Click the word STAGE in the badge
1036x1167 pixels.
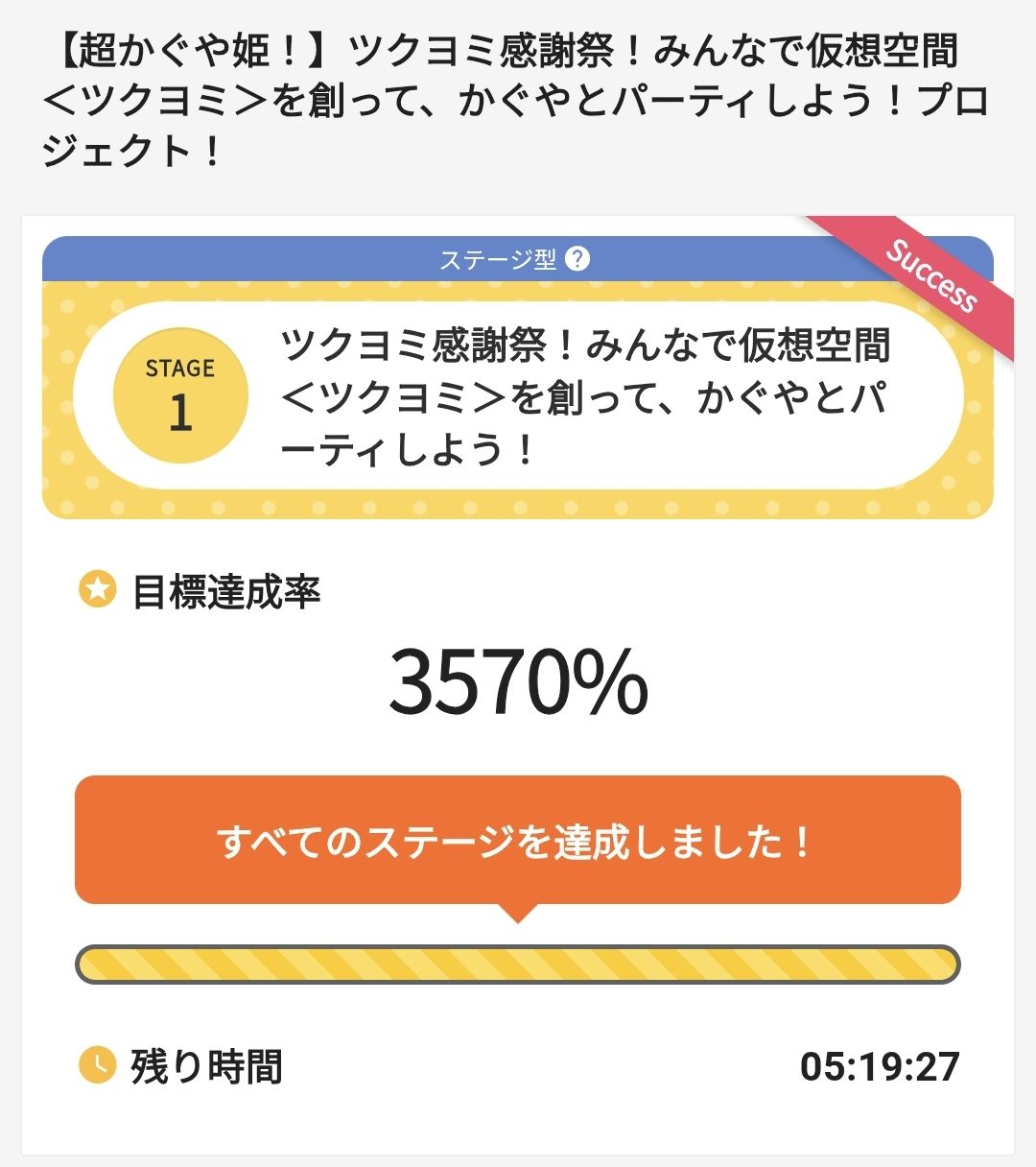(x=180, y=369)
